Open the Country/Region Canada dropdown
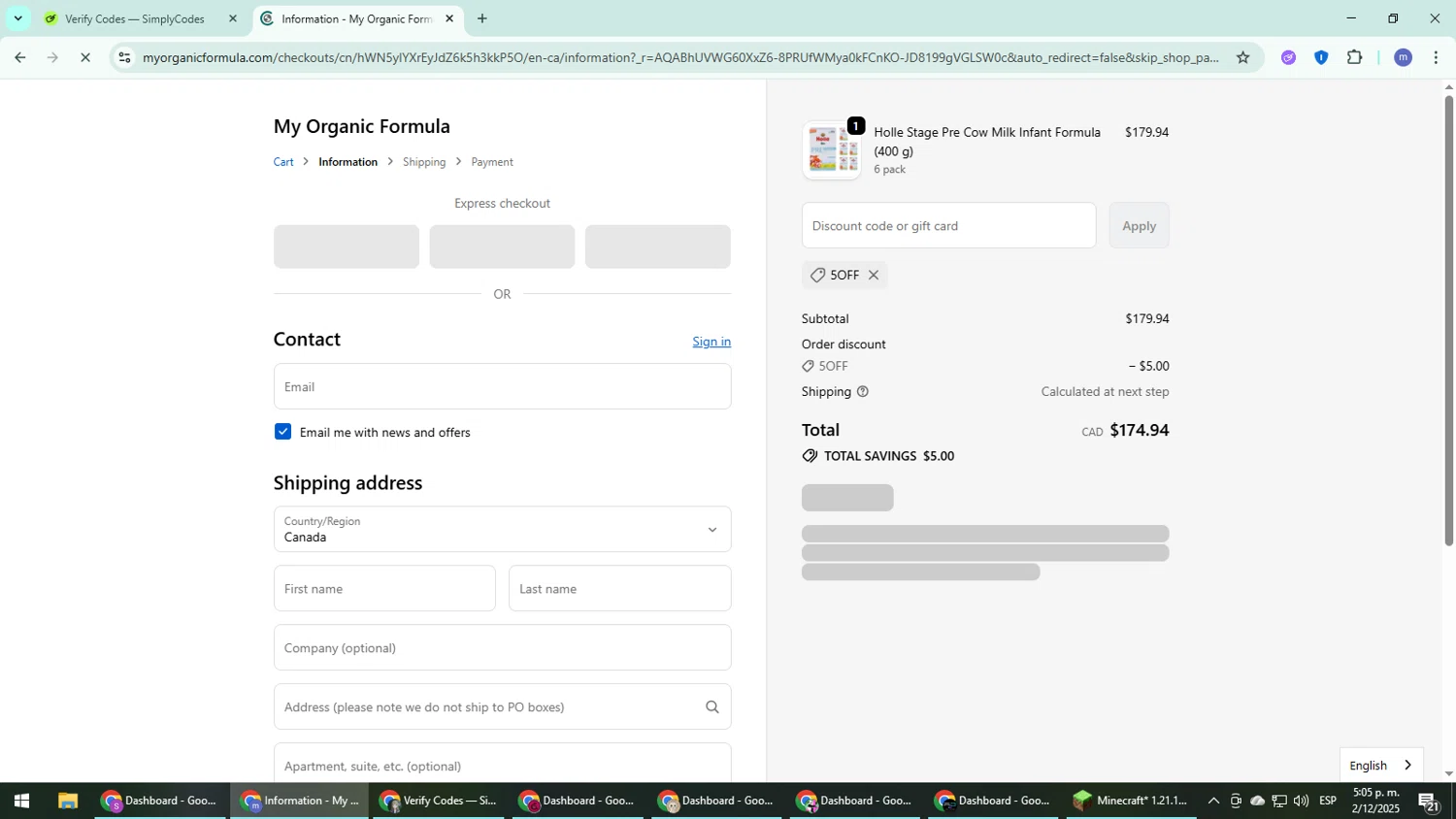 pos(502,530)
